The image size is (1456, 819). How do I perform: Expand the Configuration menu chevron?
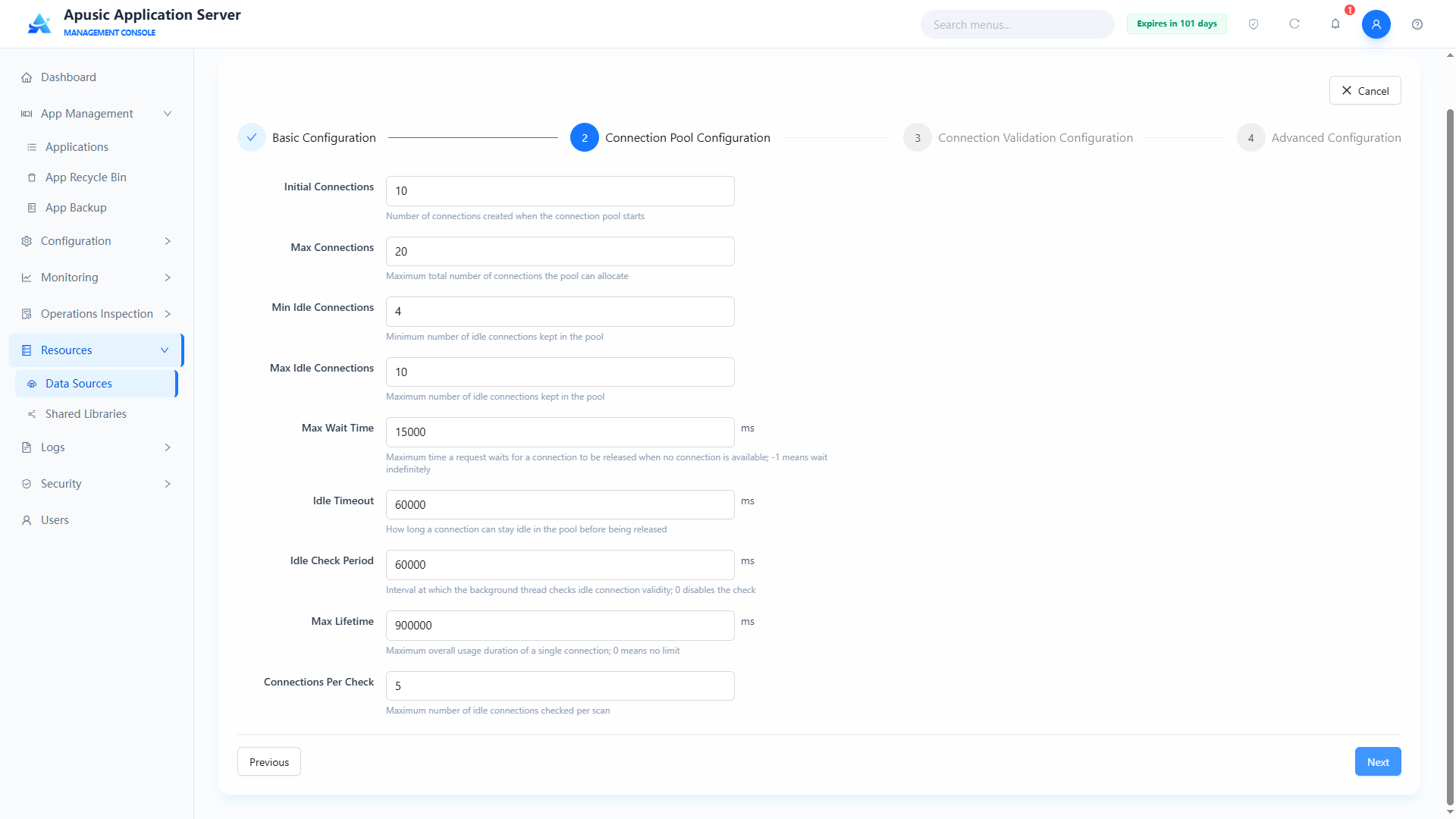click(168, 241)
